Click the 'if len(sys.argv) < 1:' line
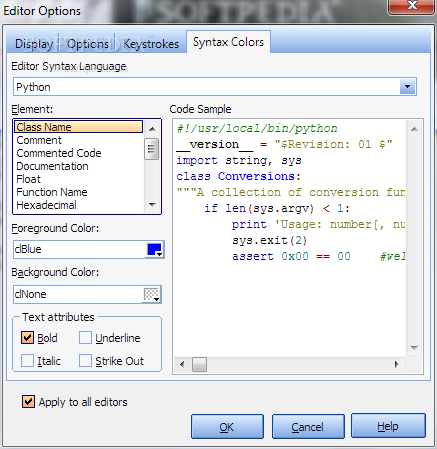 pyautogui.click(x=277, y=208)
